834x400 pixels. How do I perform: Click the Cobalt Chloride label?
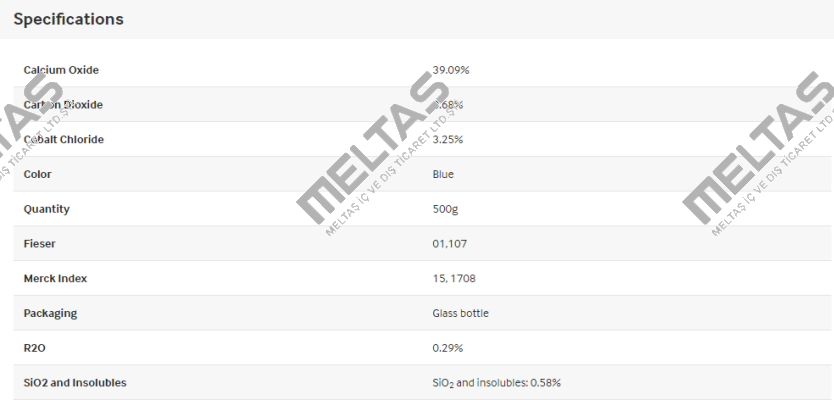[64, 139]
